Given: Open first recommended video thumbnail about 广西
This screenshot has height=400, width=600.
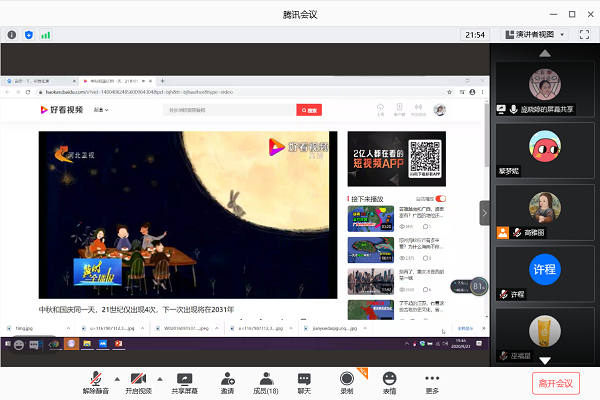Looking at the screenshot, I should [371, 219].
